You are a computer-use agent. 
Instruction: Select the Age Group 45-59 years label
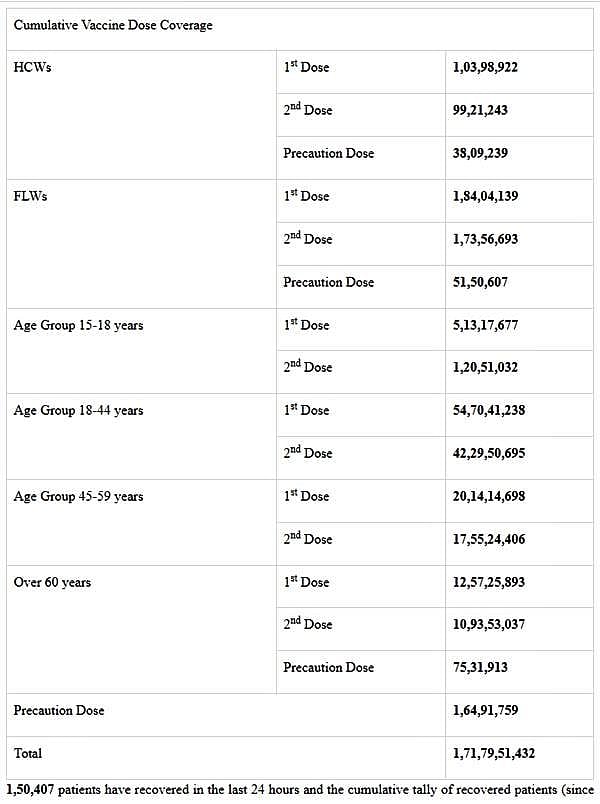coord(78,496)
